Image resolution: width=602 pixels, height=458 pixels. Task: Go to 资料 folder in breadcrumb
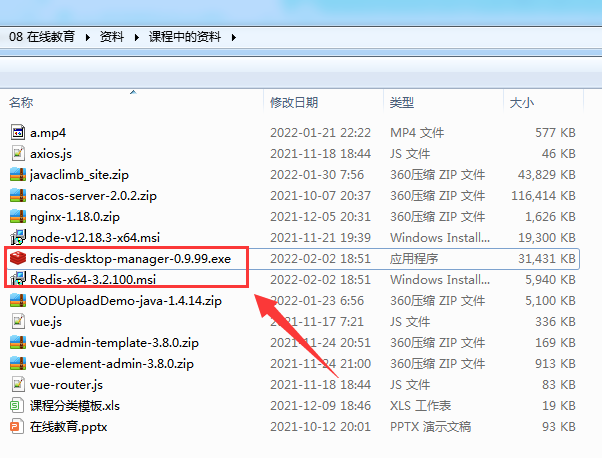pyautogui.click(x=112, y=37)
